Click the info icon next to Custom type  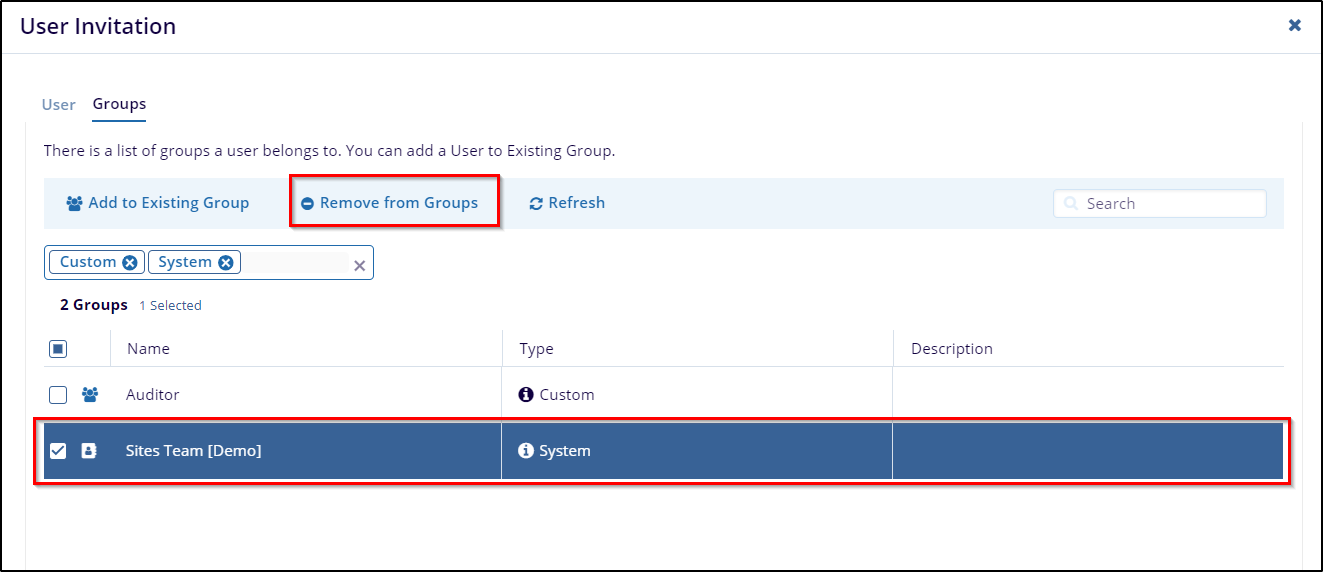click(x=526, y=395)
